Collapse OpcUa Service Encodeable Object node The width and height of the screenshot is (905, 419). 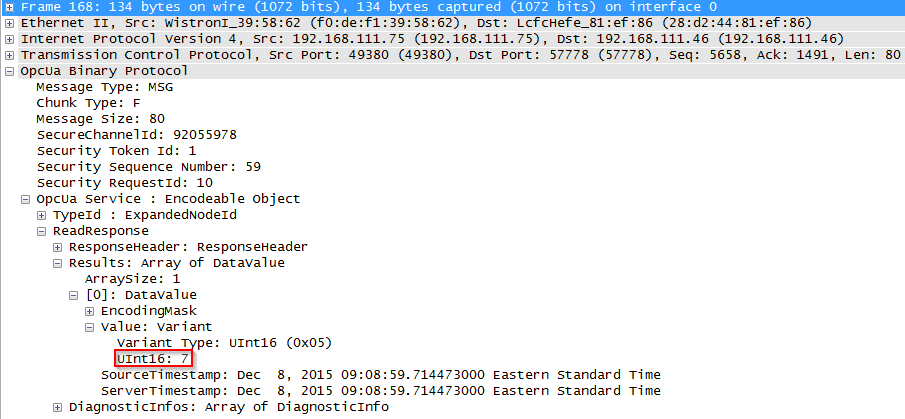pos(25,199)
